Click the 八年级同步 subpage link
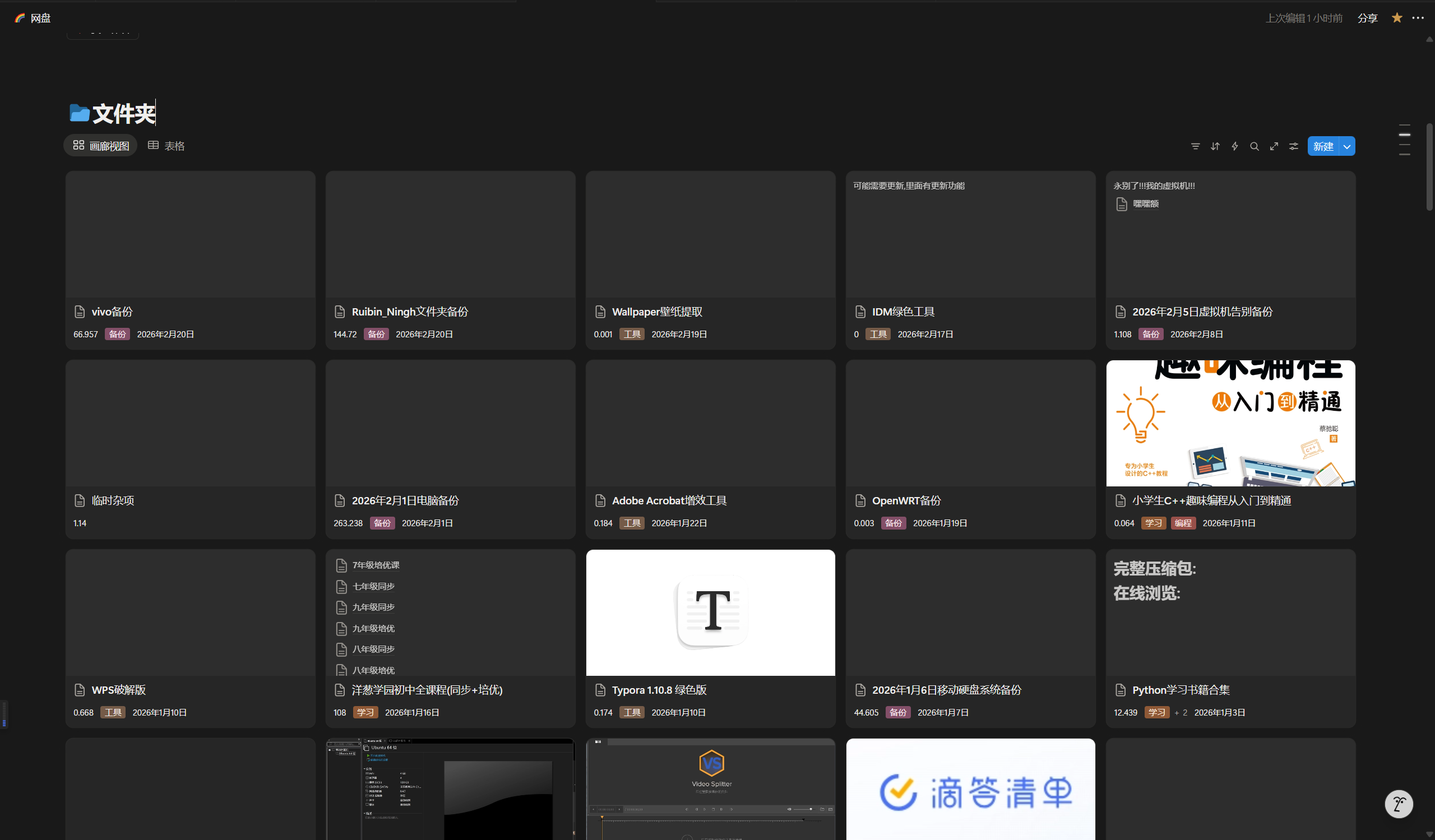Viewport: 1435px width, 840px height. click(x=373, y=649)
